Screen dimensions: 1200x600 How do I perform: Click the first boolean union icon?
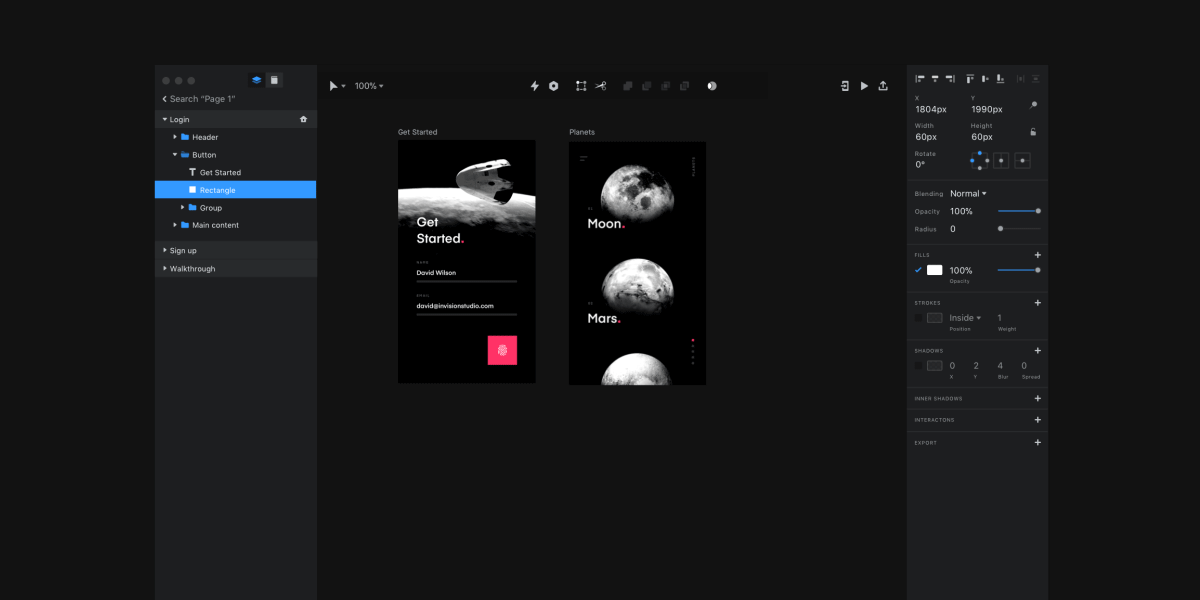pyautogui.click(x=628, y=86)
